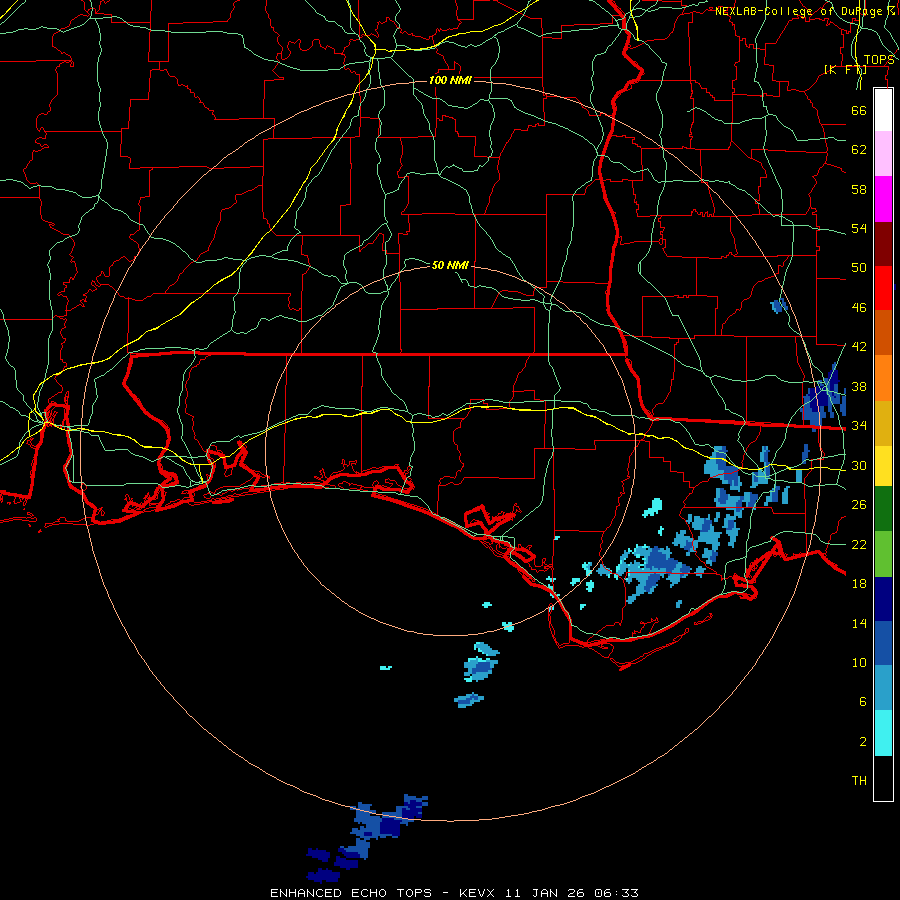Click the "66" legend value

pyautogui.click(x=859, y=110)
